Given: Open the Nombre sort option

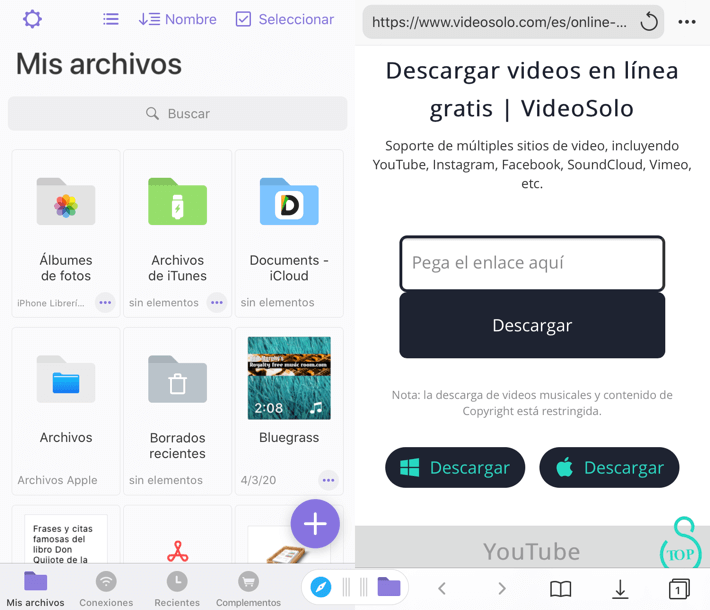Looking at the screenshot, I should click(178, 19).
